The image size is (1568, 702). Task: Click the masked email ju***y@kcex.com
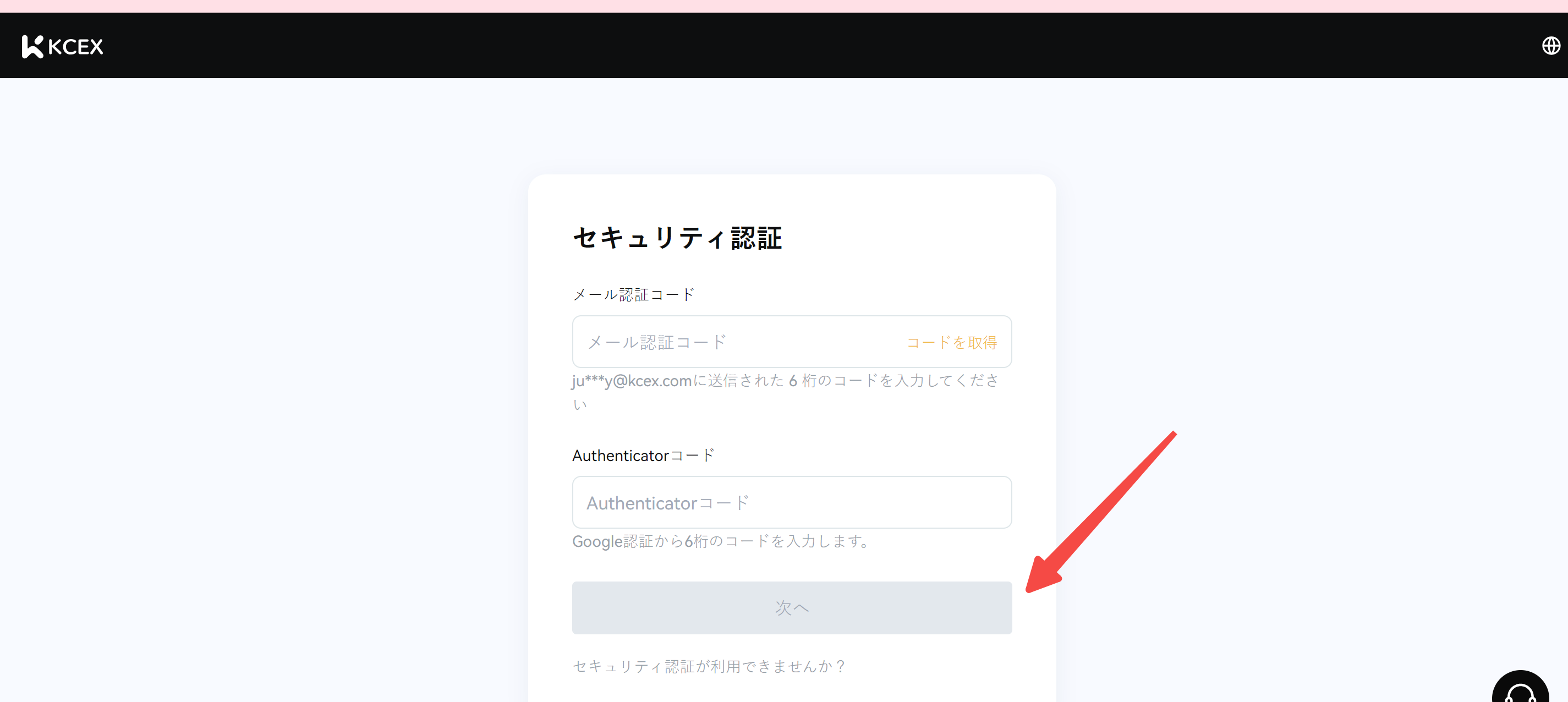coord(631,381)
